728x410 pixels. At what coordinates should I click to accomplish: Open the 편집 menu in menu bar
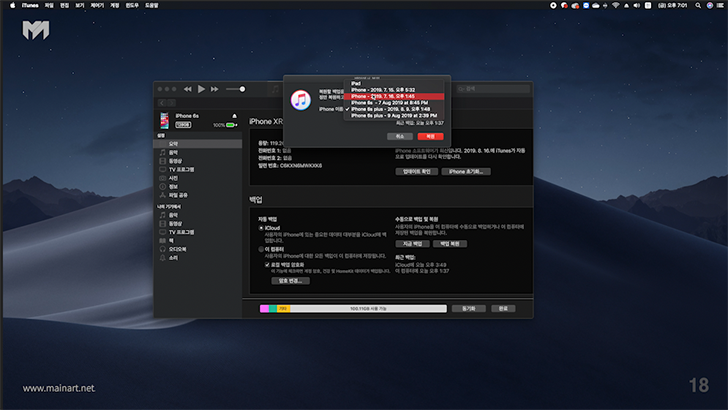pyautogui.click(x=65, y=6)
